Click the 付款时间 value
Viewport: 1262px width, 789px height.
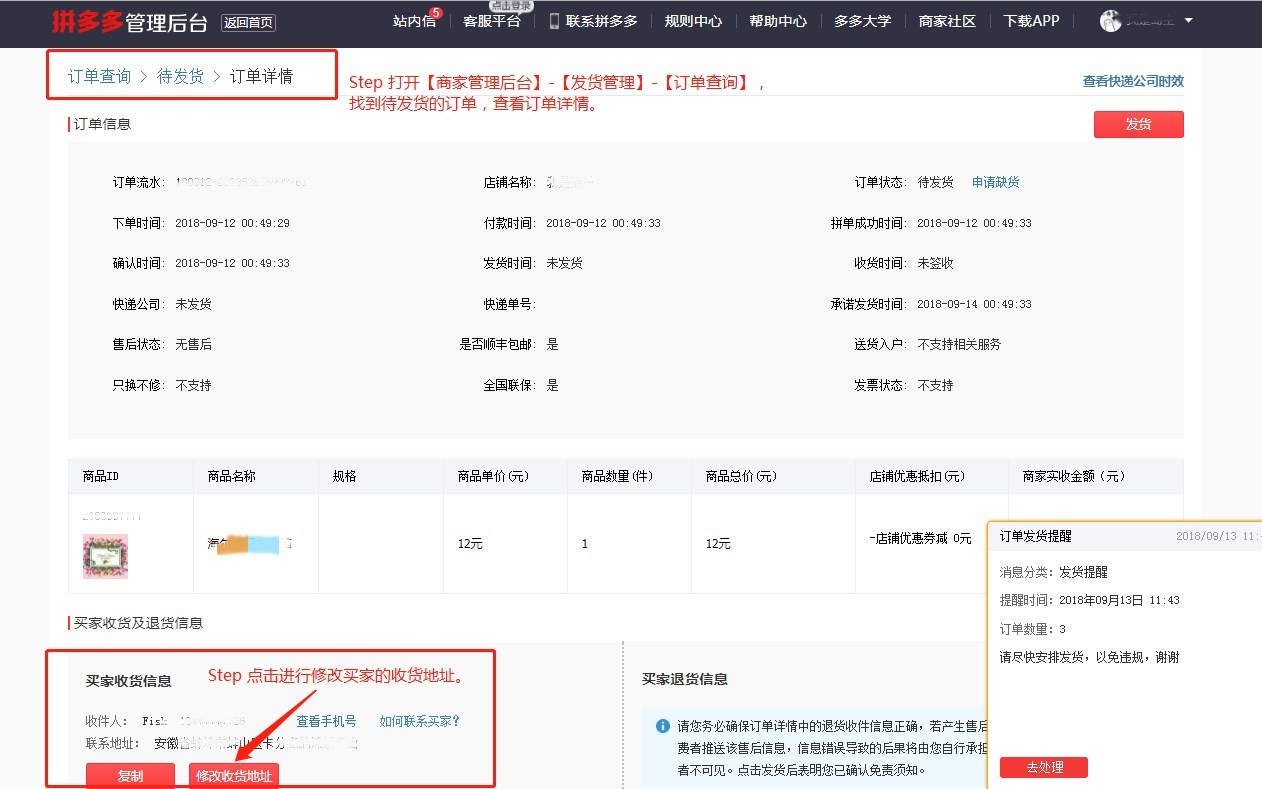[604, 223]
